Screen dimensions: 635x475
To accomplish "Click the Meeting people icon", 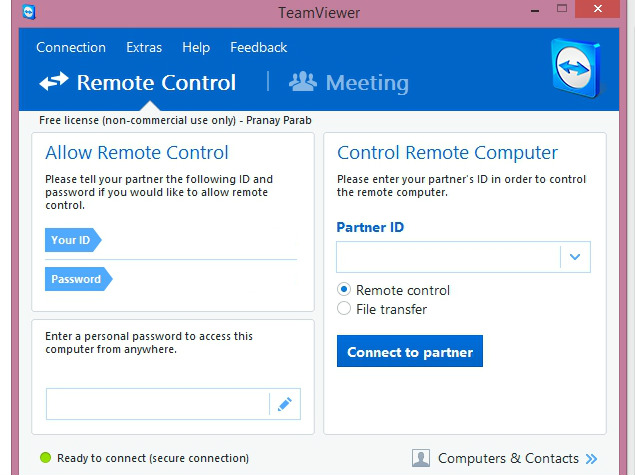I will pos(303,81).
